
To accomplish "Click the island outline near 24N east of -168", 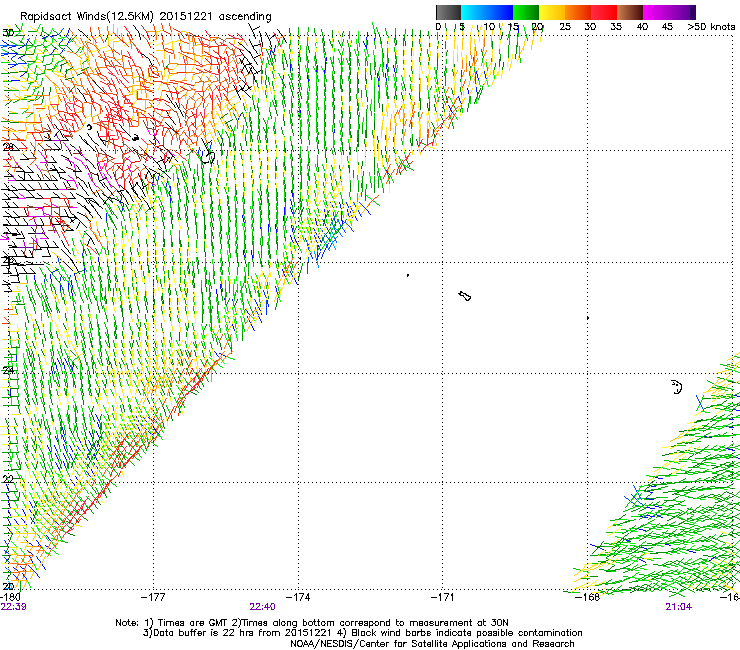I will [x=677, y=387].
